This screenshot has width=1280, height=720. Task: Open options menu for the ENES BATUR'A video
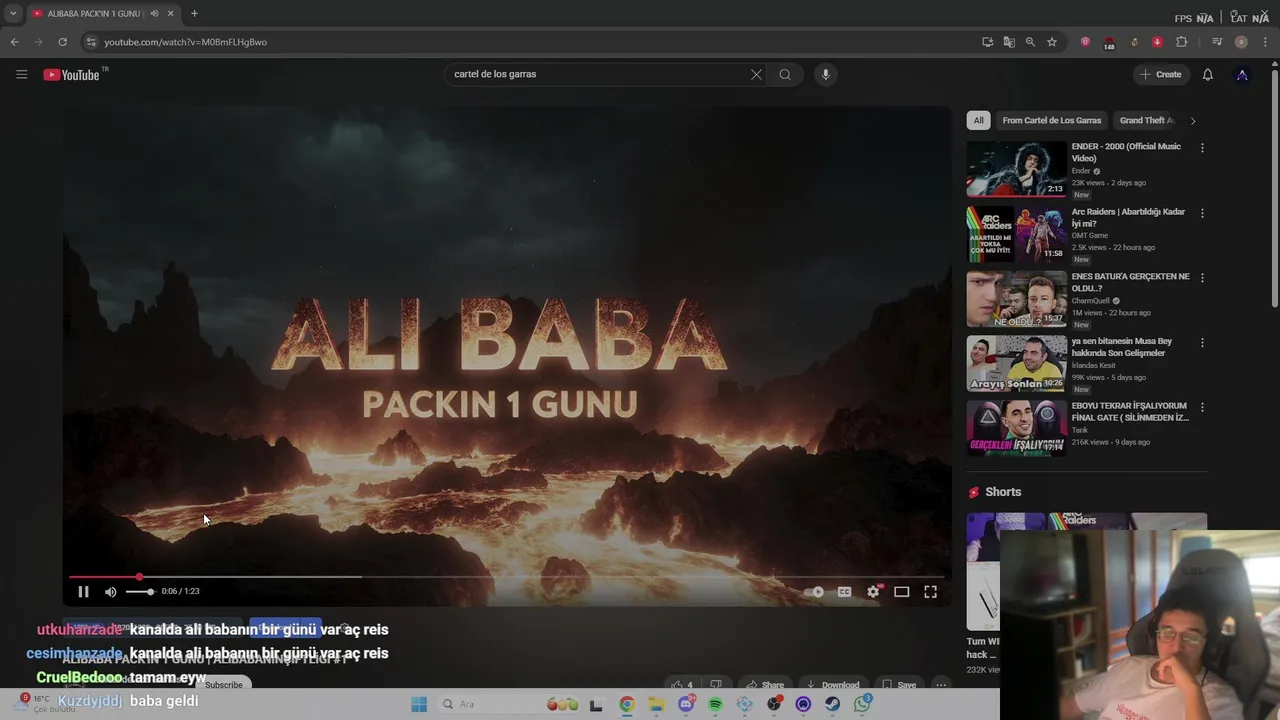1202,278
